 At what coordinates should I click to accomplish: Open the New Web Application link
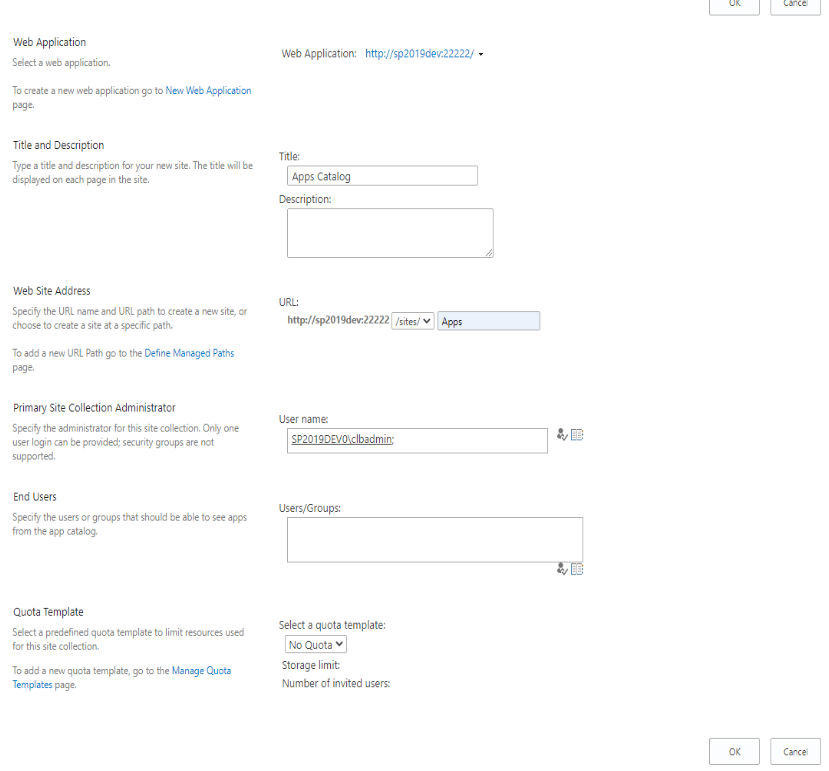(x=208, y=90)
